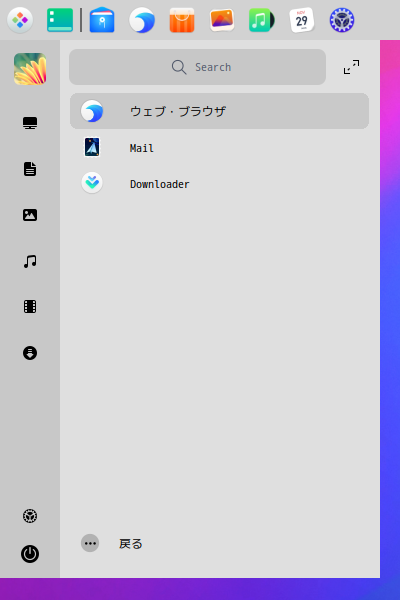
Task: Focus the Search field
Action: pyautogui.click(x=198, y=67)
